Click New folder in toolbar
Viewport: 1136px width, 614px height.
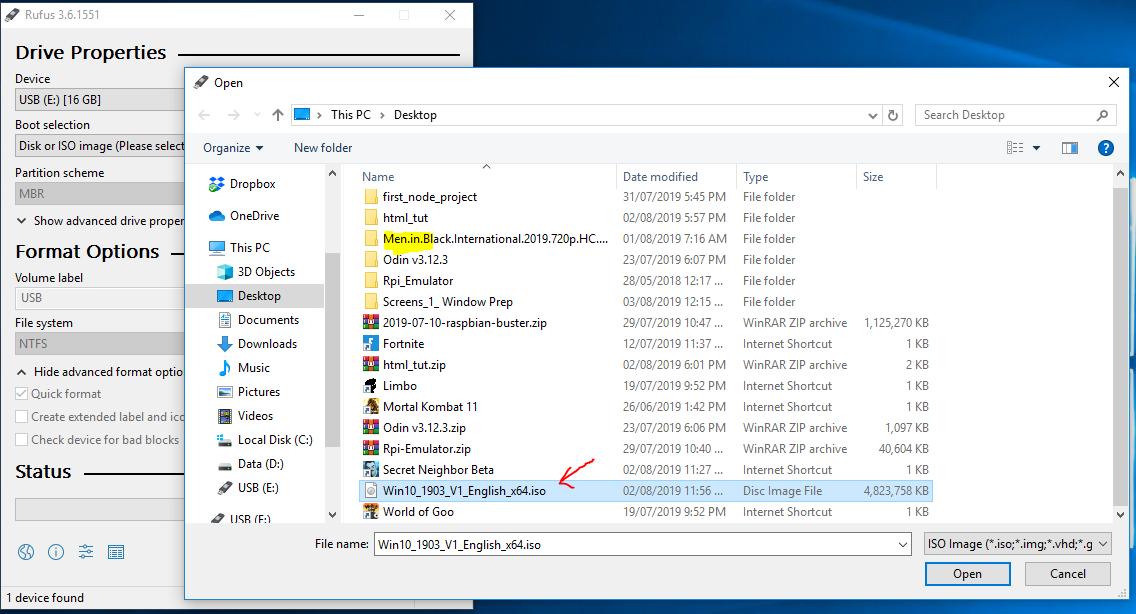[323, 148]
